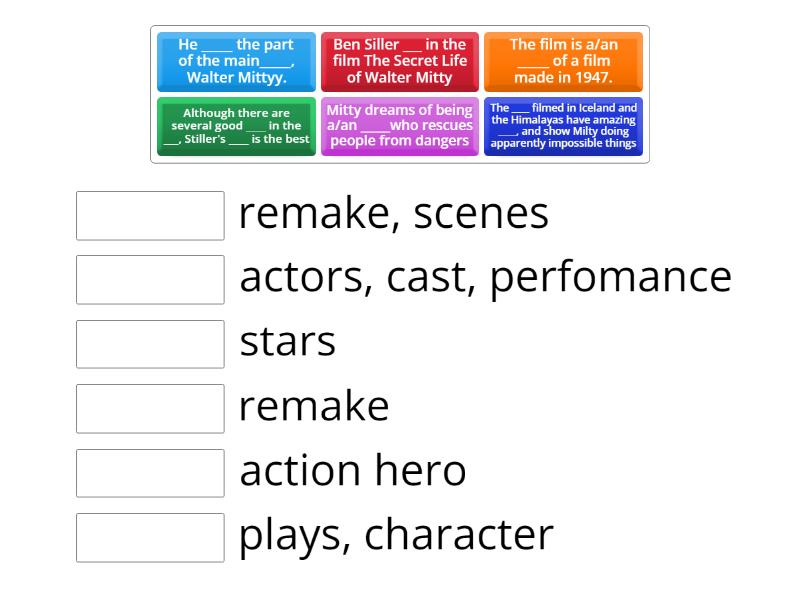Click the answer slot beside 'stars'

149,345
